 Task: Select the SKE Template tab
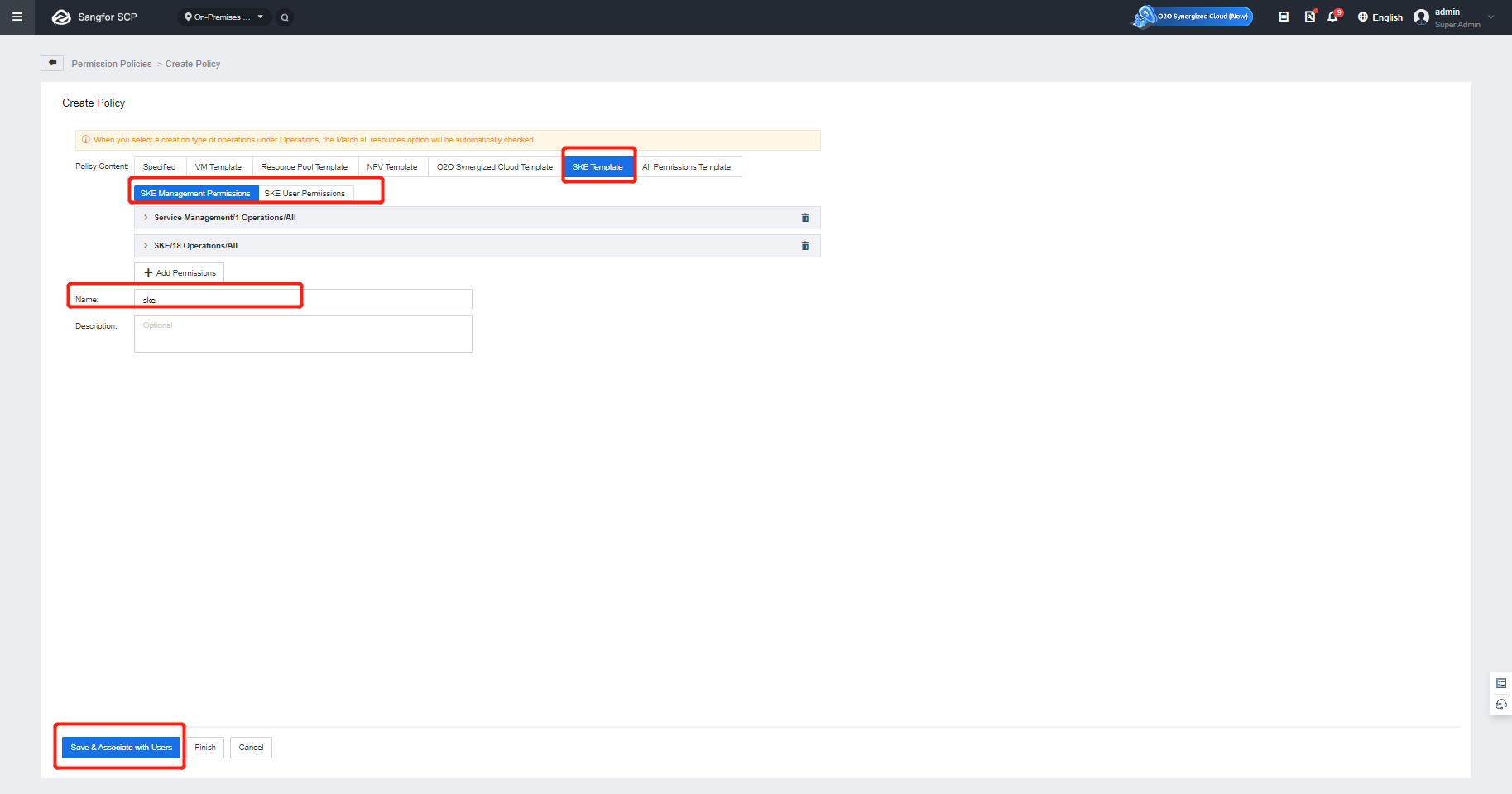598,167
